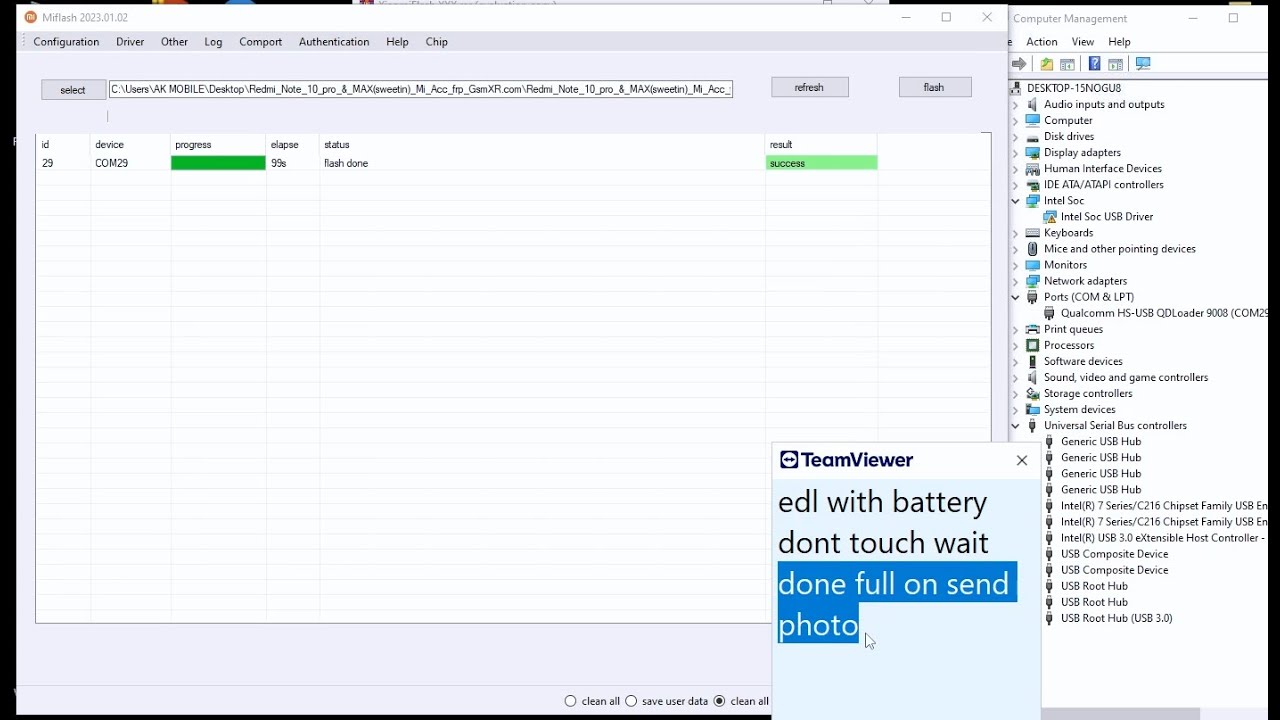1280x720 pixels.
Task: Click the TeamViewer logo in chat popup
Action: [x=847, y=460]
